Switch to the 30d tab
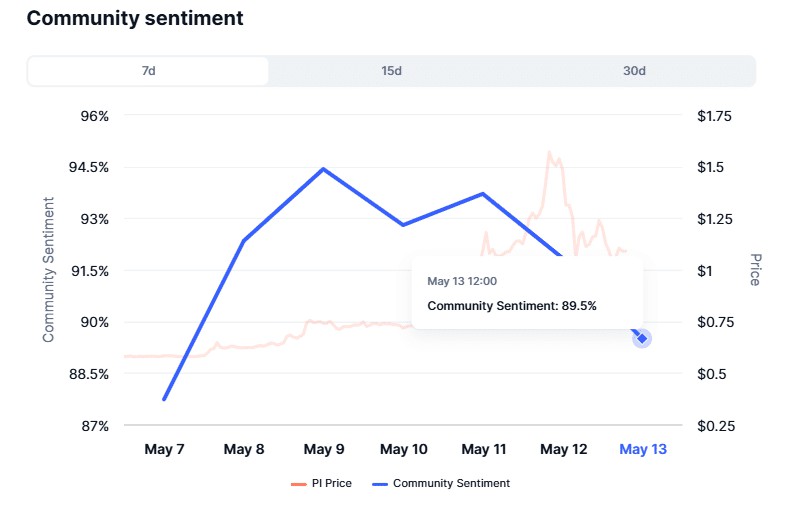 click(634, 71)
